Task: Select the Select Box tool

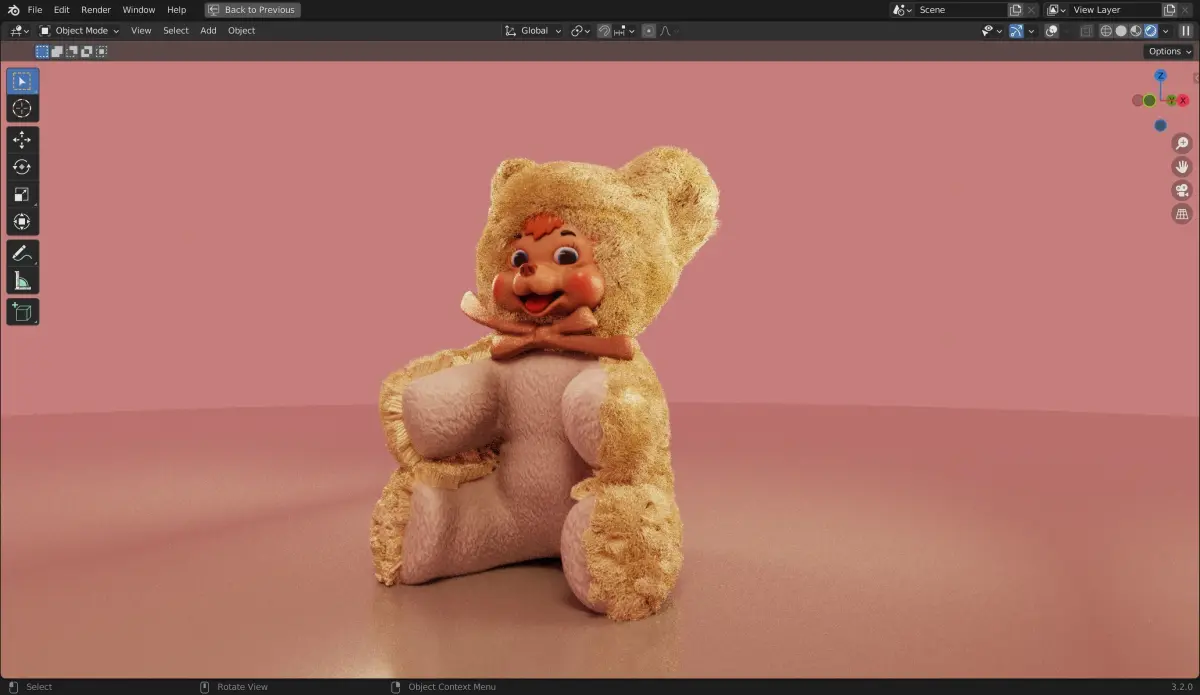Action: [22, 81]
